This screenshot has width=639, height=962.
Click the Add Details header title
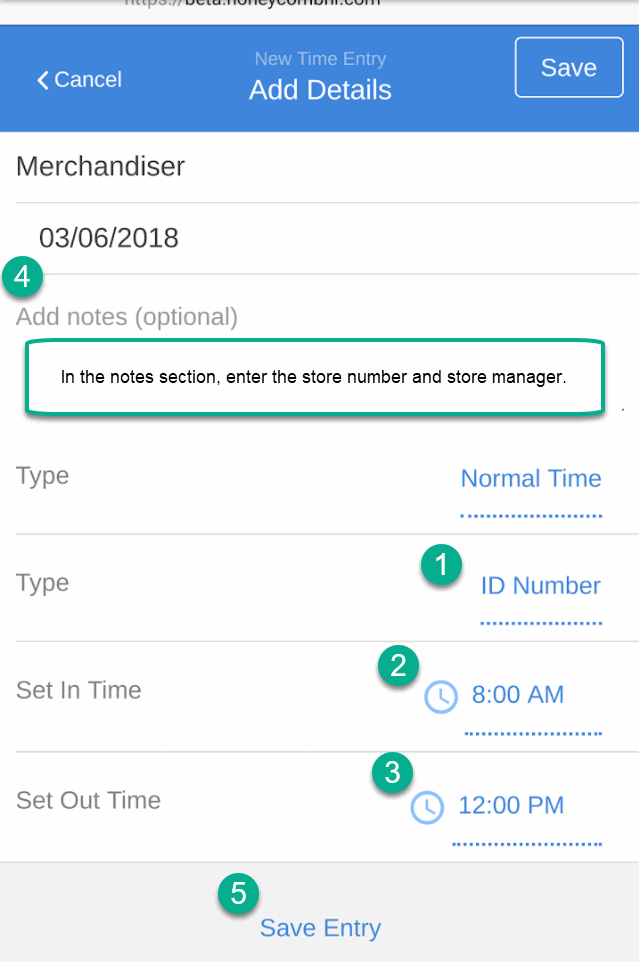coord(320,90)
